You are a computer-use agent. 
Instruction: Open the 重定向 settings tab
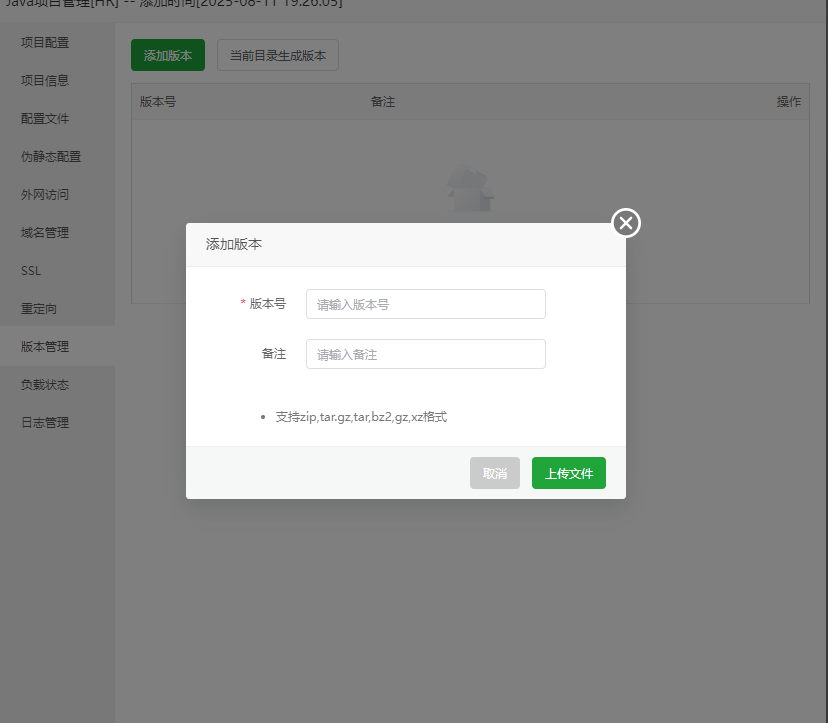tap(39, 308)
